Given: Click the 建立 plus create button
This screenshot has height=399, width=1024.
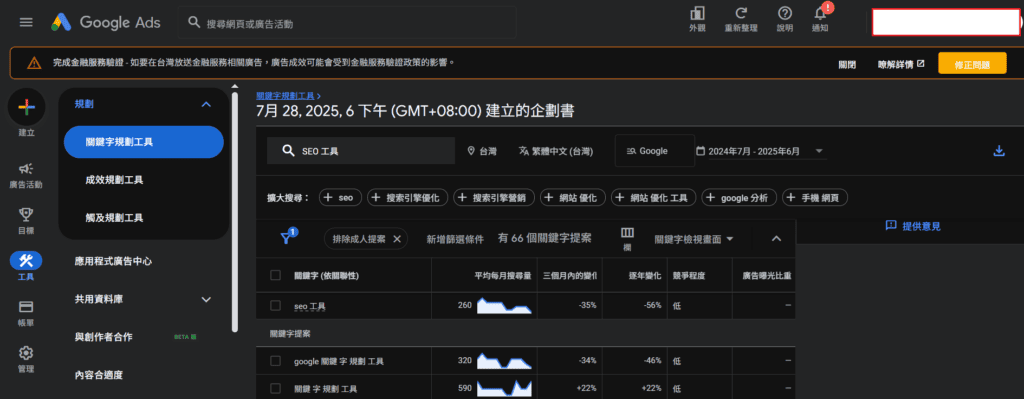Looking at the screenshot, I should 26,106.
